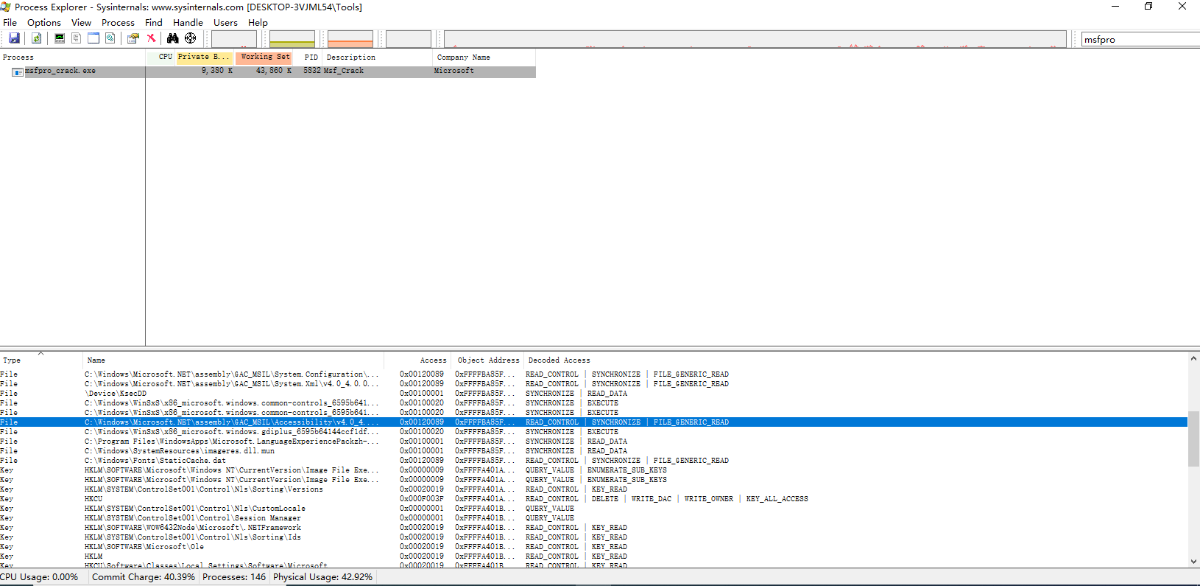Sort by the Description column header
Viewport: 1200px width, 586px height.
click(x=378, y=57)
